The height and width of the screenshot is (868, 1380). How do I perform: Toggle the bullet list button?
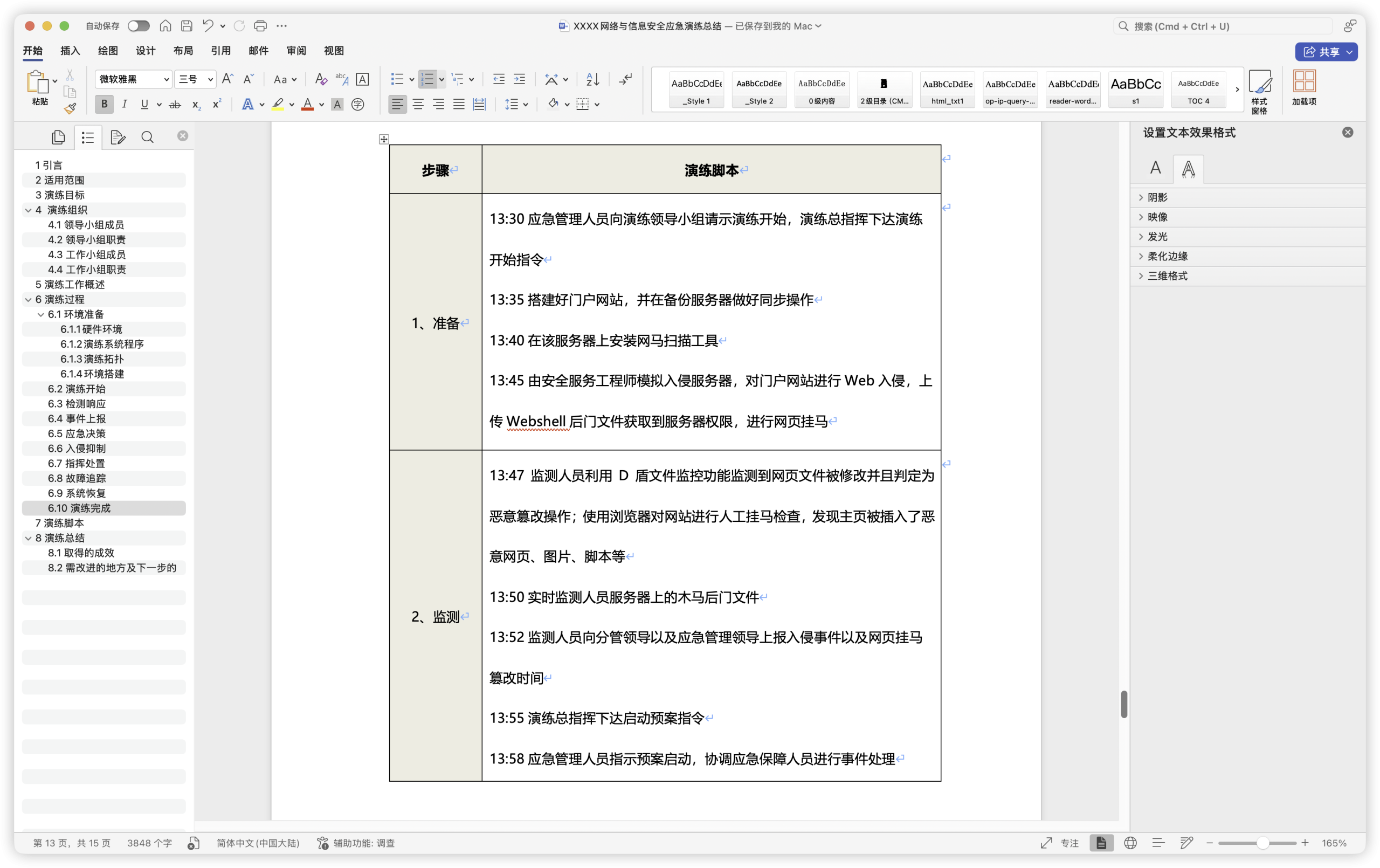[x=397, y=79]
